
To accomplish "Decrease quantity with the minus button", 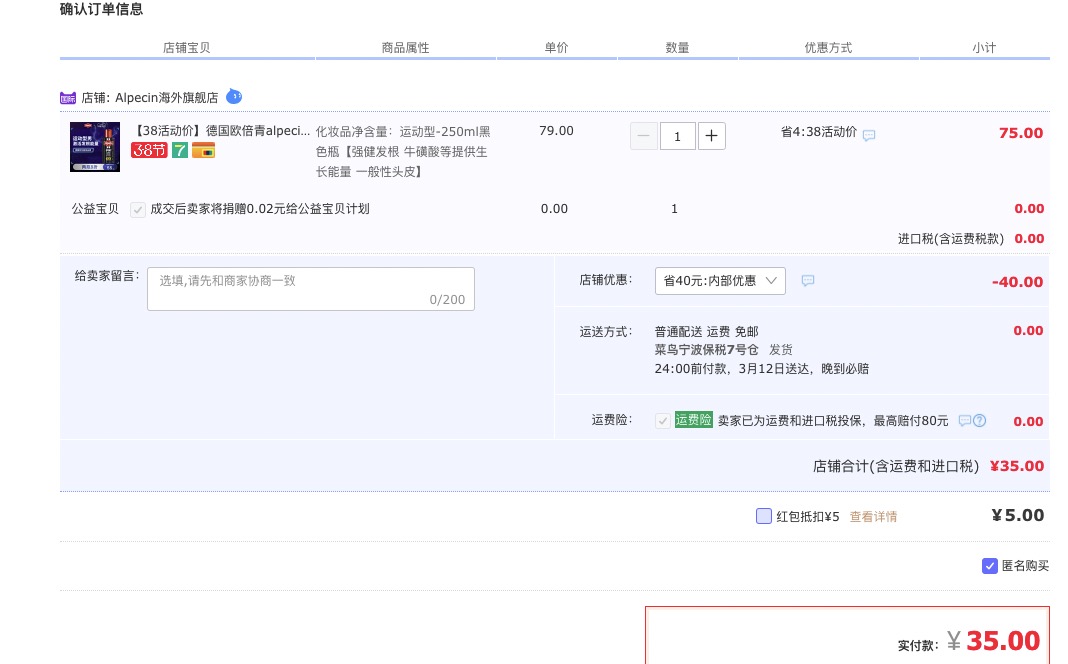I will coord(644,136).
